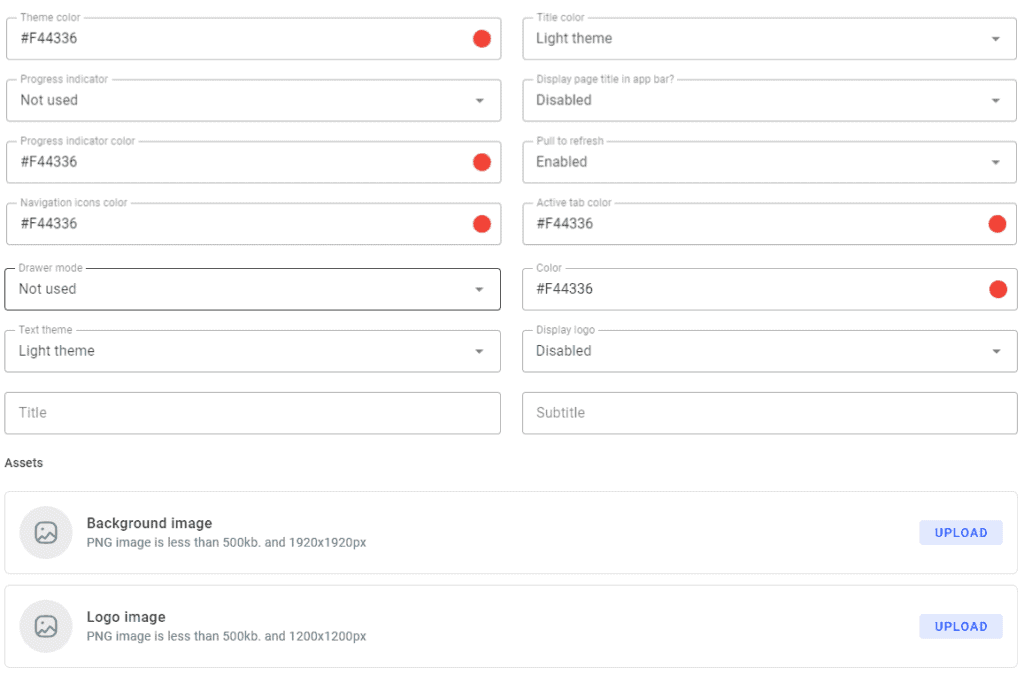Expand the Progress indicator dropdown
This screenshot has height=675, width=1024.
coord(479,100)
